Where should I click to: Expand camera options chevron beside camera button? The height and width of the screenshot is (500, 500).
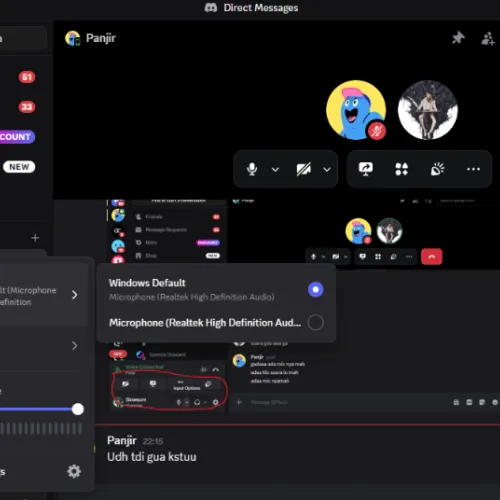click(x=327, y=169)
